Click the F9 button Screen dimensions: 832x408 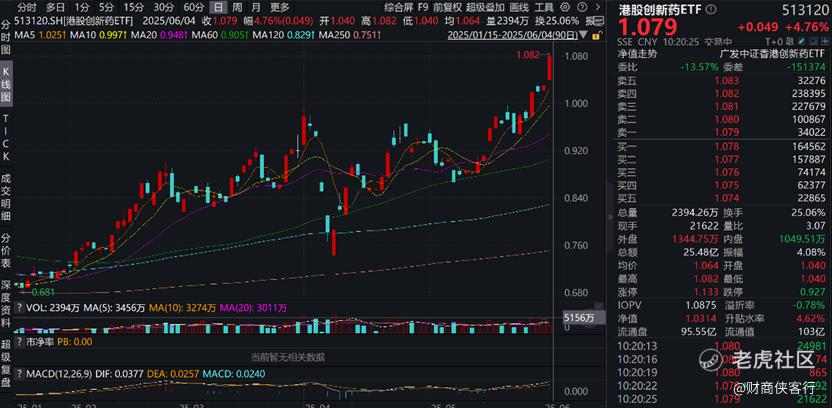coord(423,7)
